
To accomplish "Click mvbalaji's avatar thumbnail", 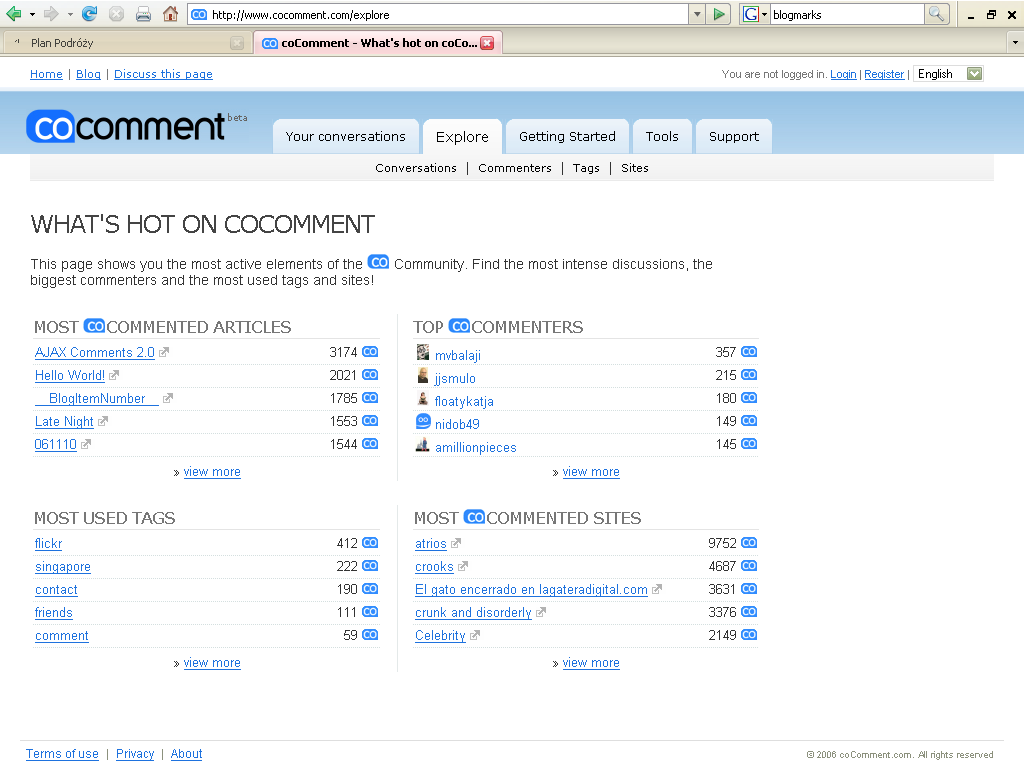I will coord(423,352).
